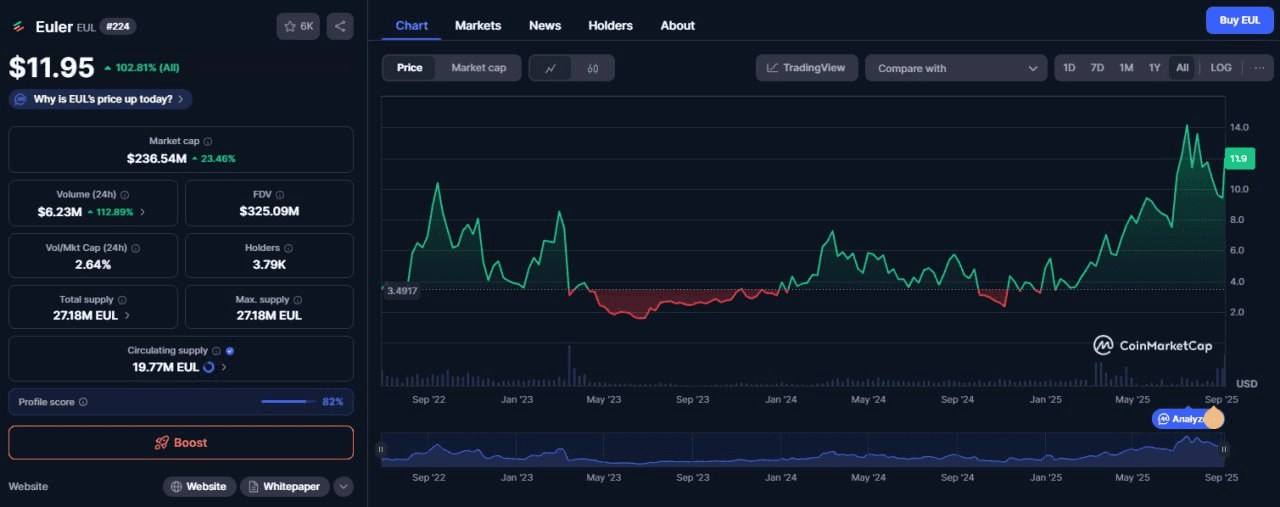Screen dimensions: 1280x507
Task: Click the verified badge by Circulating supply
Action: tap(230, 351)
